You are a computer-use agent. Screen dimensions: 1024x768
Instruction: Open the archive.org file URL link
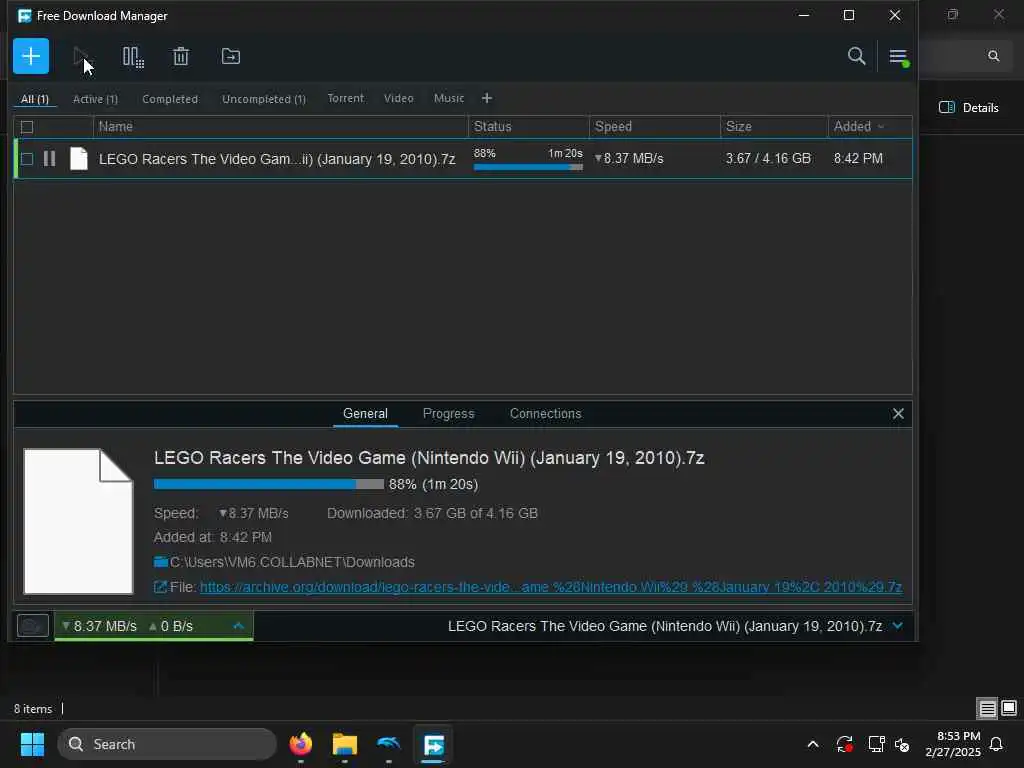(551, 587)
